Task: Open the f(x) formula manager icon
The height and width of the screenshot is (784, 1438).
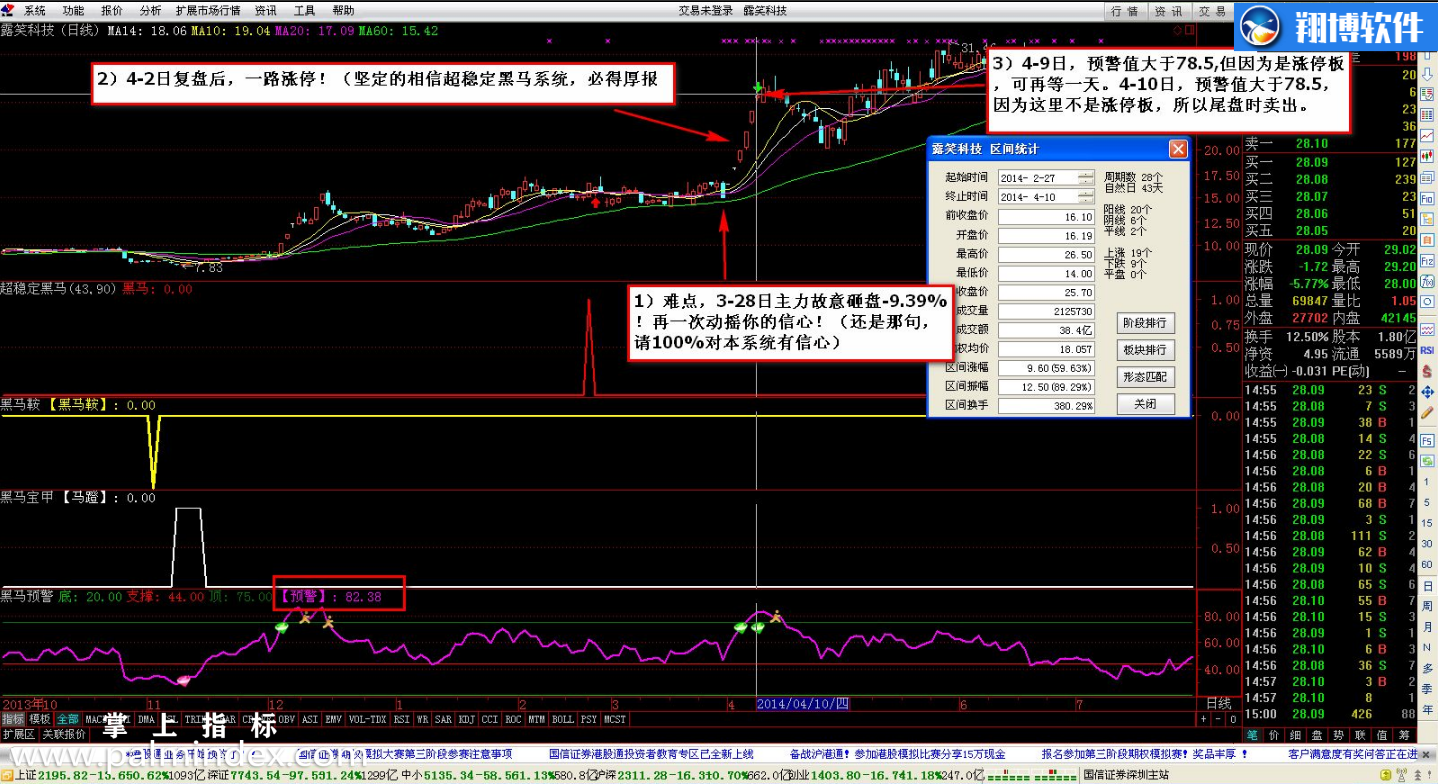Action: pyautogui.click(x=1428, y=281)
